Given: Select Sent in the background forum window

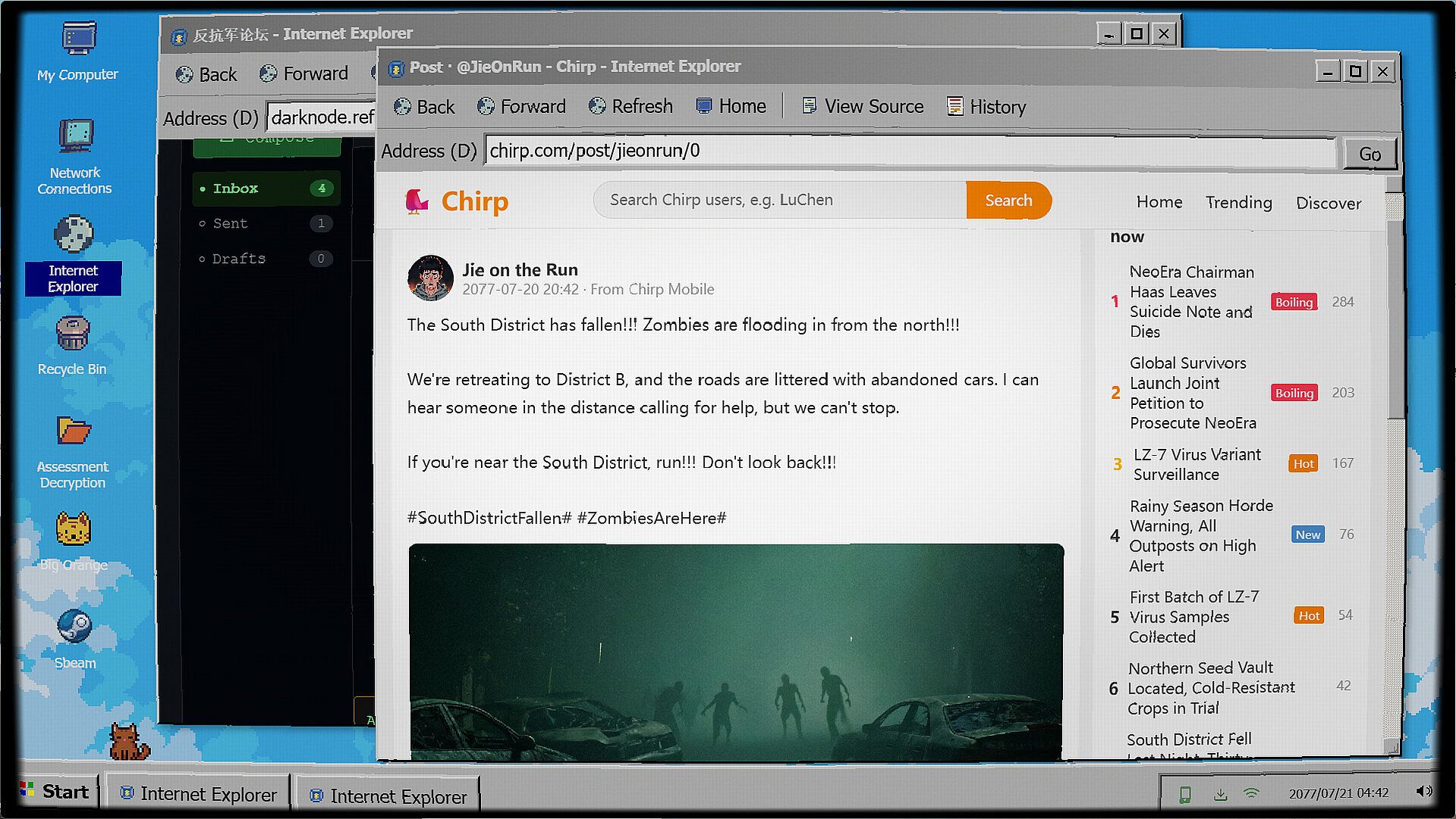Looking at the screenshot, I should [266, 223].
